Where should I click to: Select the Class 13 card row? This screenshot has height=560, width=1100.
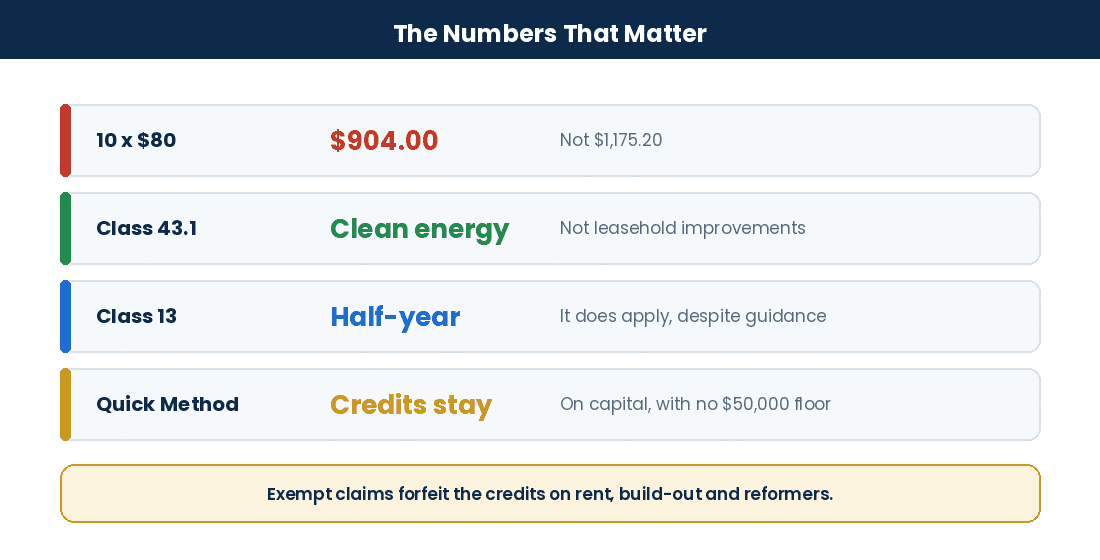[x=550, y=316]
